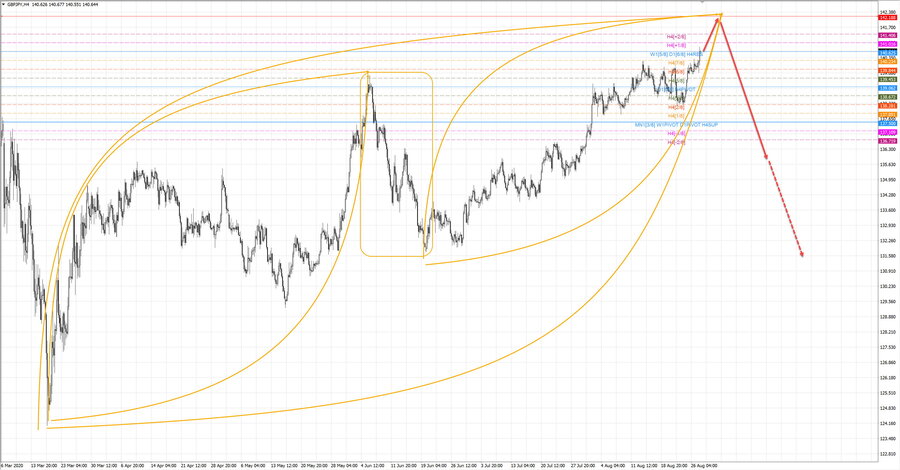
Task: Click the 13 May 12:00 time label
Action: pyautogui.click(x=284, y=465)
